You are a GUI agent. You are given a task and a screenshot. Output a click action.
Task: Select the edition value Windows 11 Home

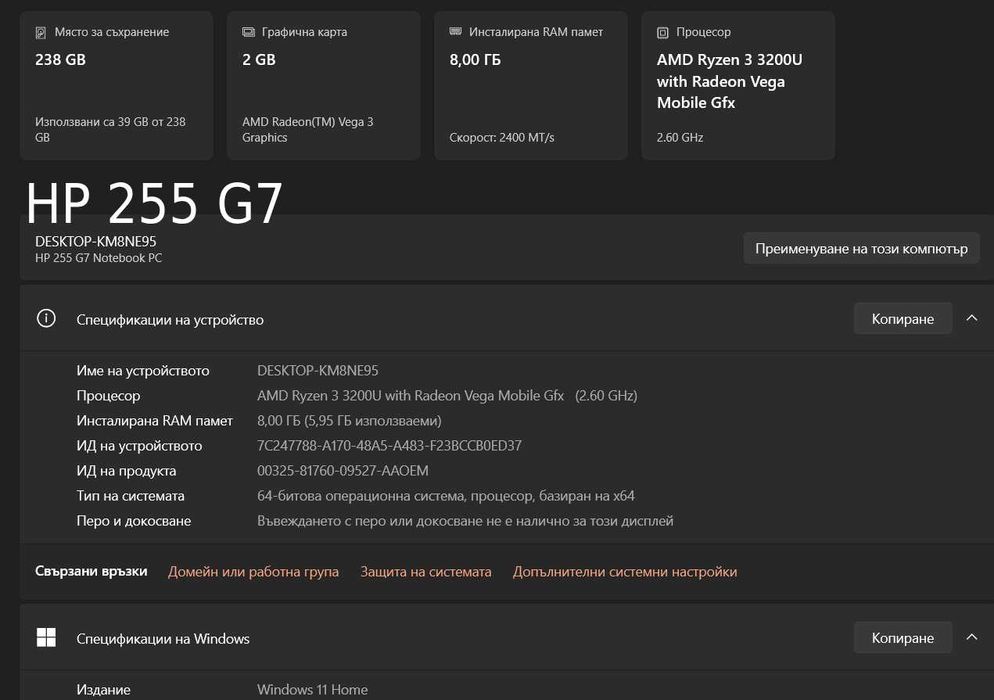coord(313,689)
